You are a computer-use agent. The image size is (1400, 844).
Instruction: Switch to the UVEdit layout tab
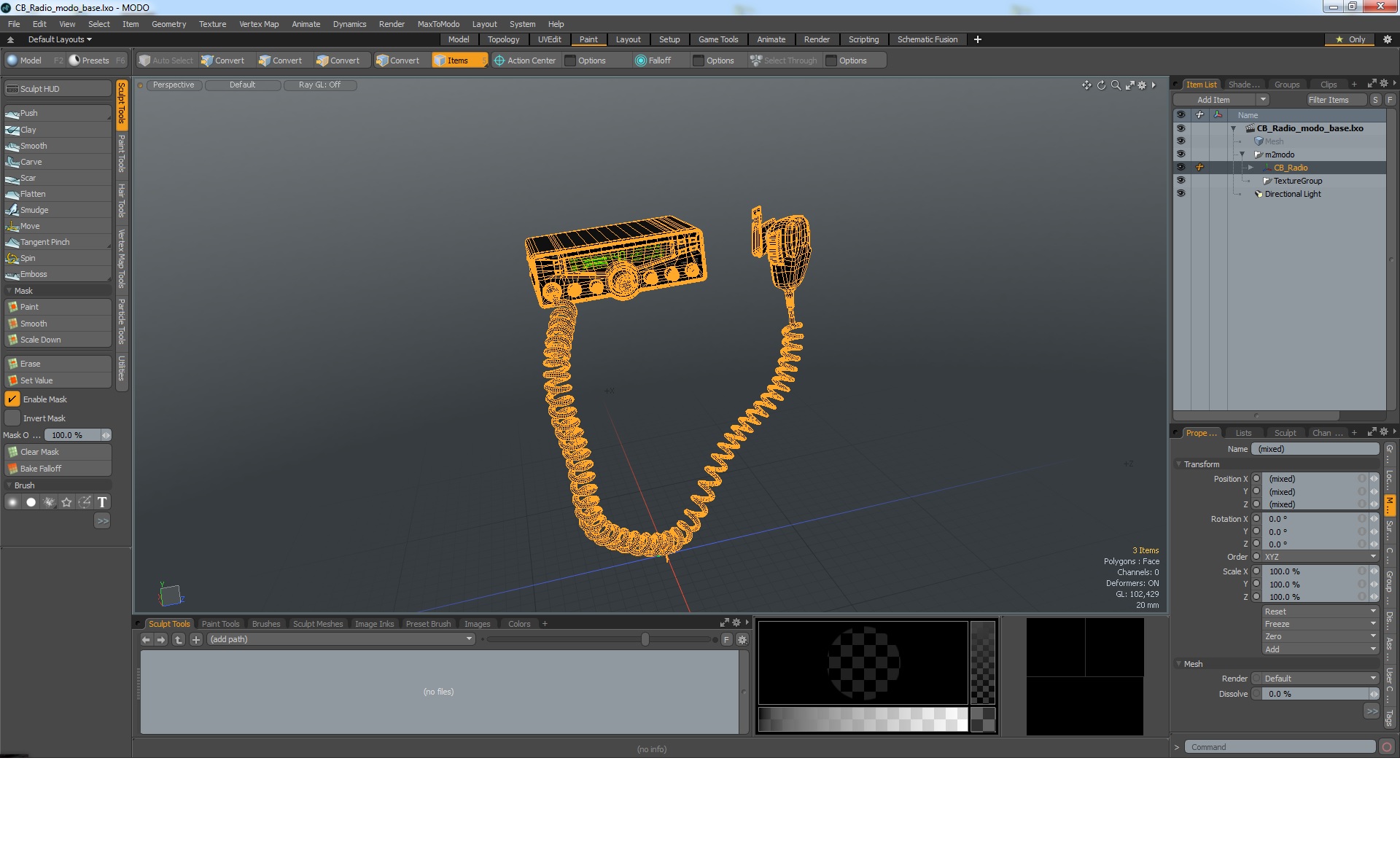pyautogui.click(x=549, y=39)
